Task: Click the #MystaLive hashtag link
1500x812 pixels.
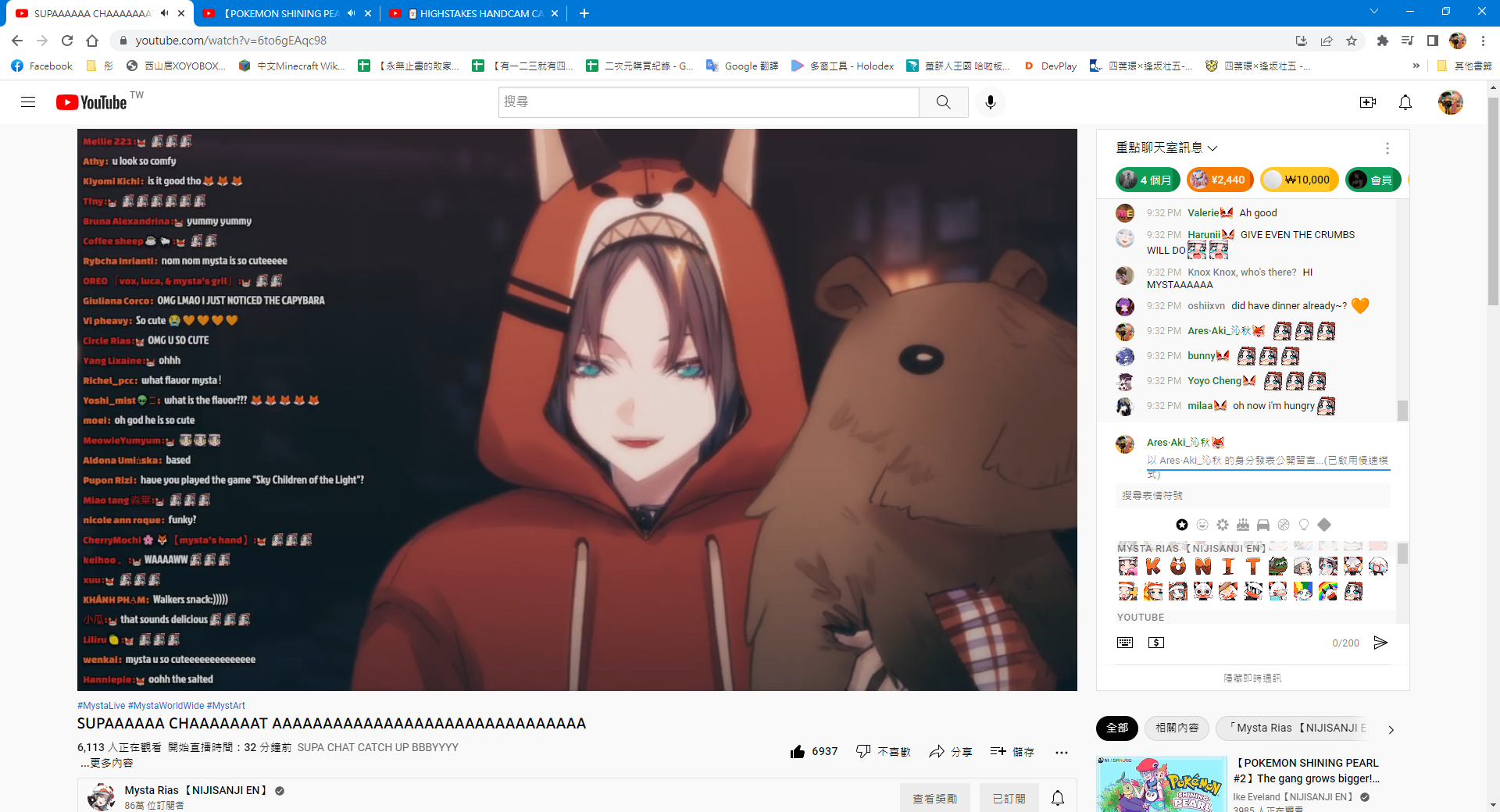Action: (x=101, y=705)
